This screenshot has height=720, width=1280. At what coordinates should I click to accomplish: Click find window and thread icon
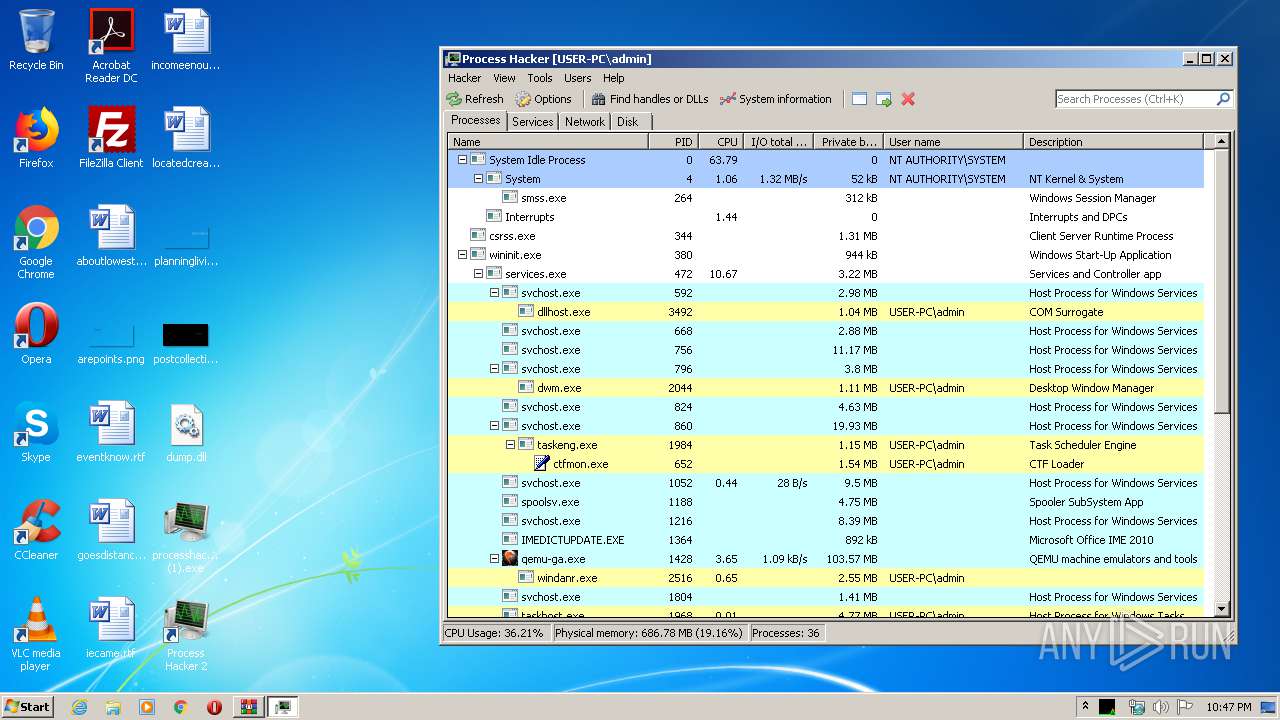(884, 99)
